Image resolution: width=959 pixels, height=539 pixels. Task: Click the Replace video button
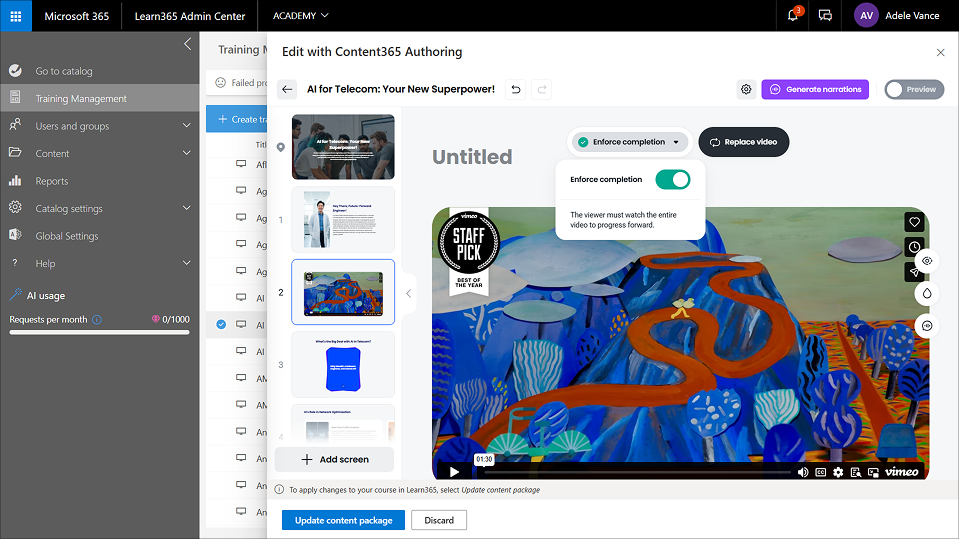[x=743, y=142]
